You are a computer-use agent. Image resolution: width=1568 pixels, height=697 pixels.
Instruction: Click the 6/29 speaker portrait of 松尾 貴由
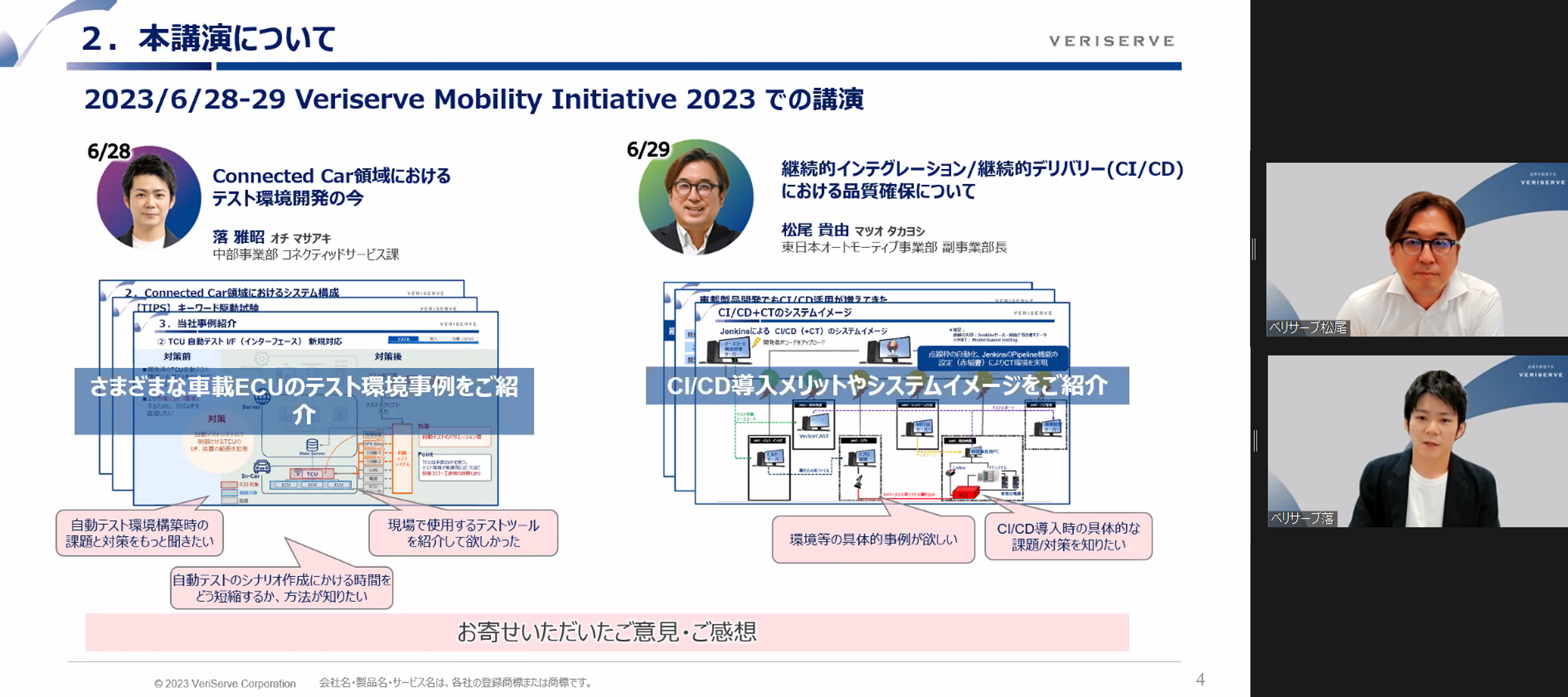pyautogui.click(x=696, y=197)
